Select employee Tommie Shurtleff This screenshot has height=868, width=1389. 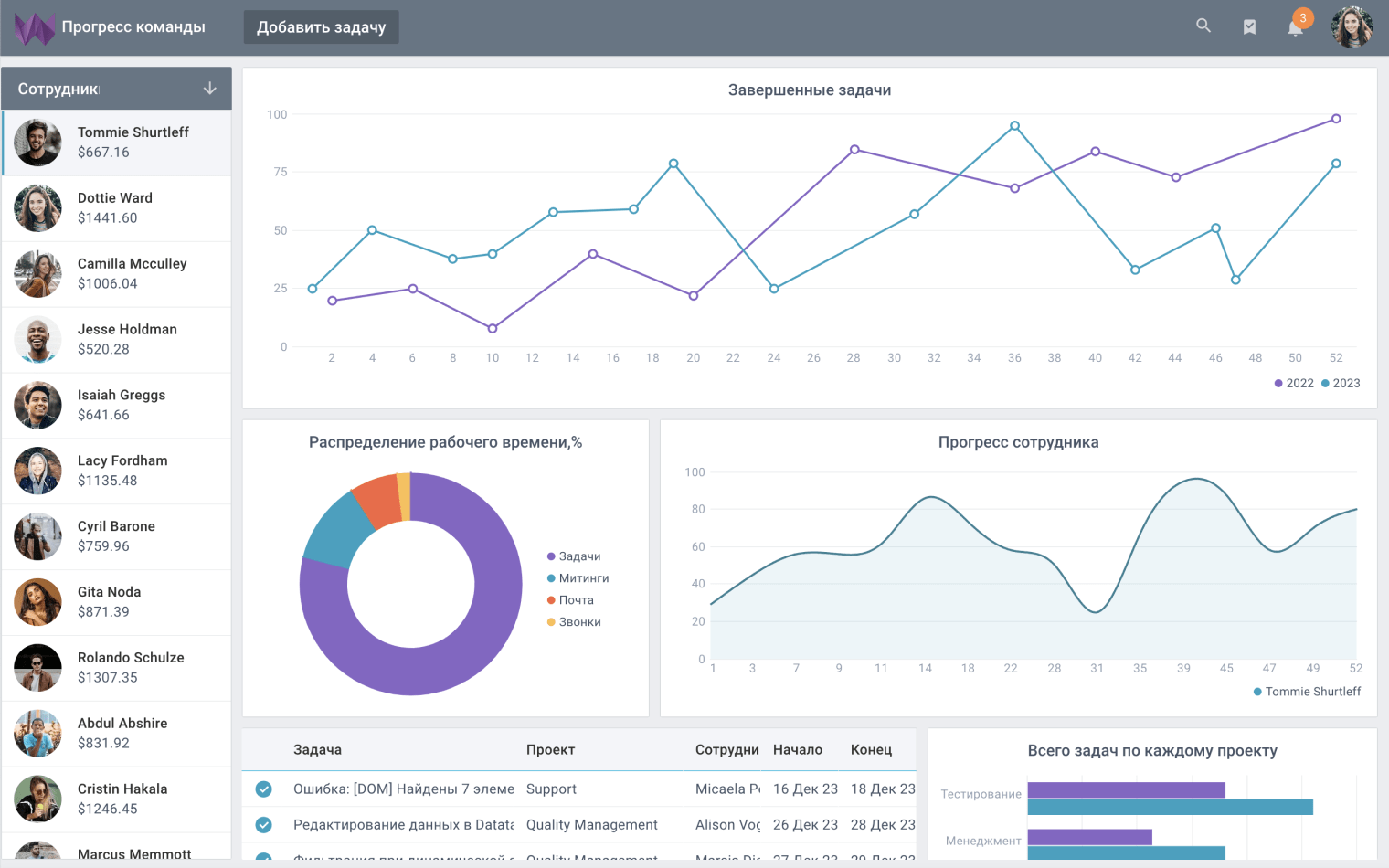pos(116,143)
